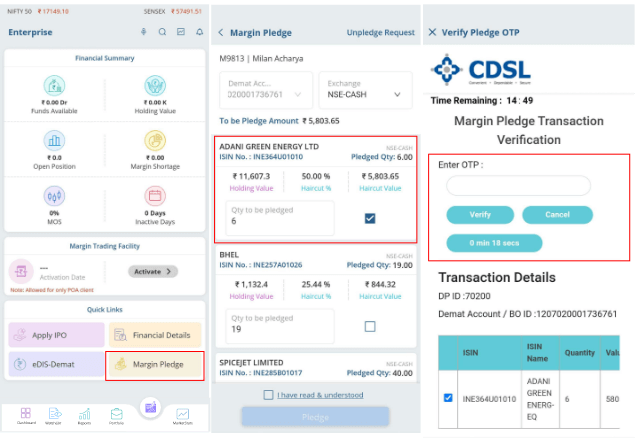638x438 pixels.
Task: Click the Enter OTP input field
Action: [518, 186]
